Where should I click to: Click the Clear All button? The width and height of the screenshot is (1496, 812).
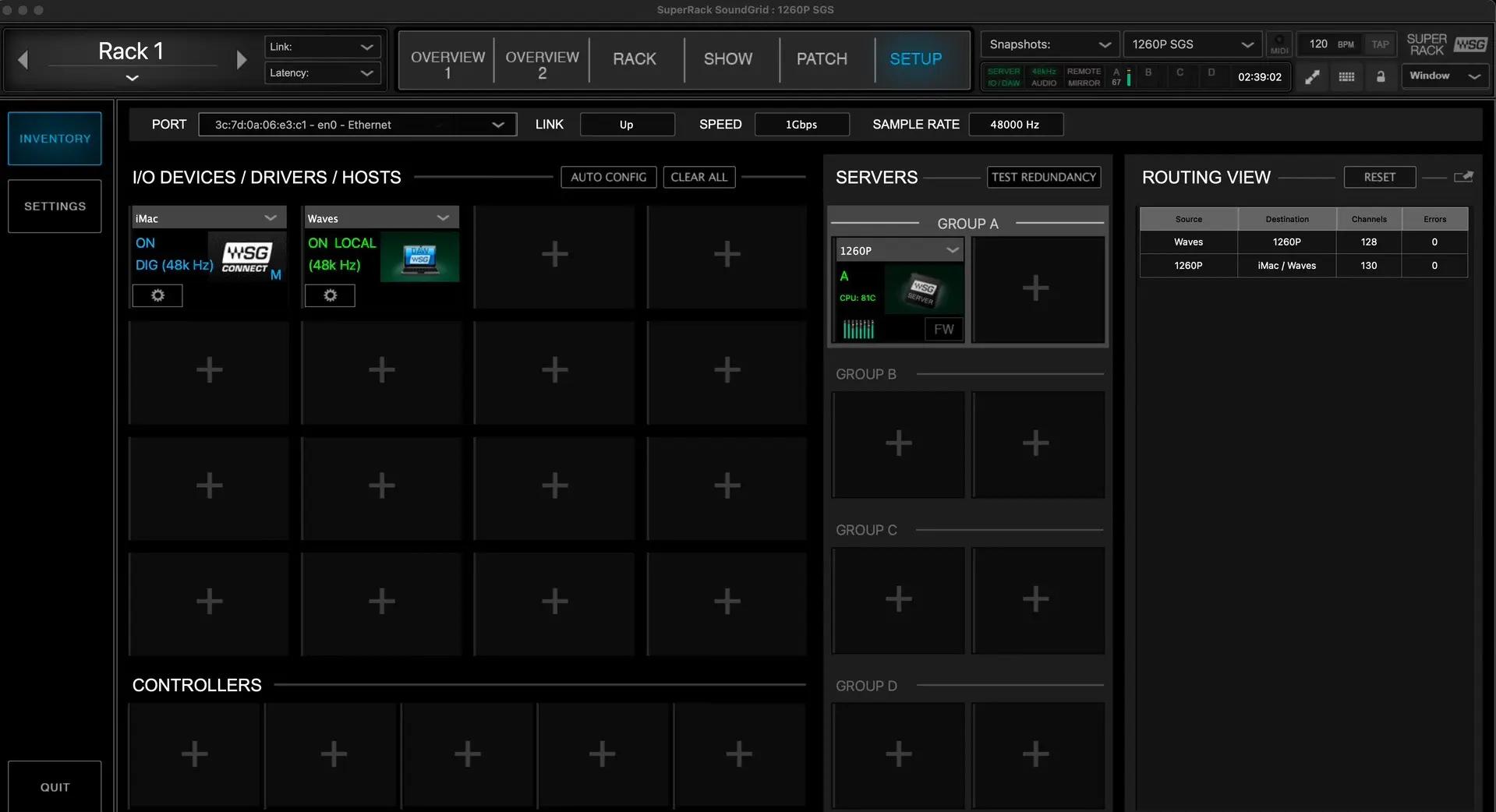click(x=699, y=177)
